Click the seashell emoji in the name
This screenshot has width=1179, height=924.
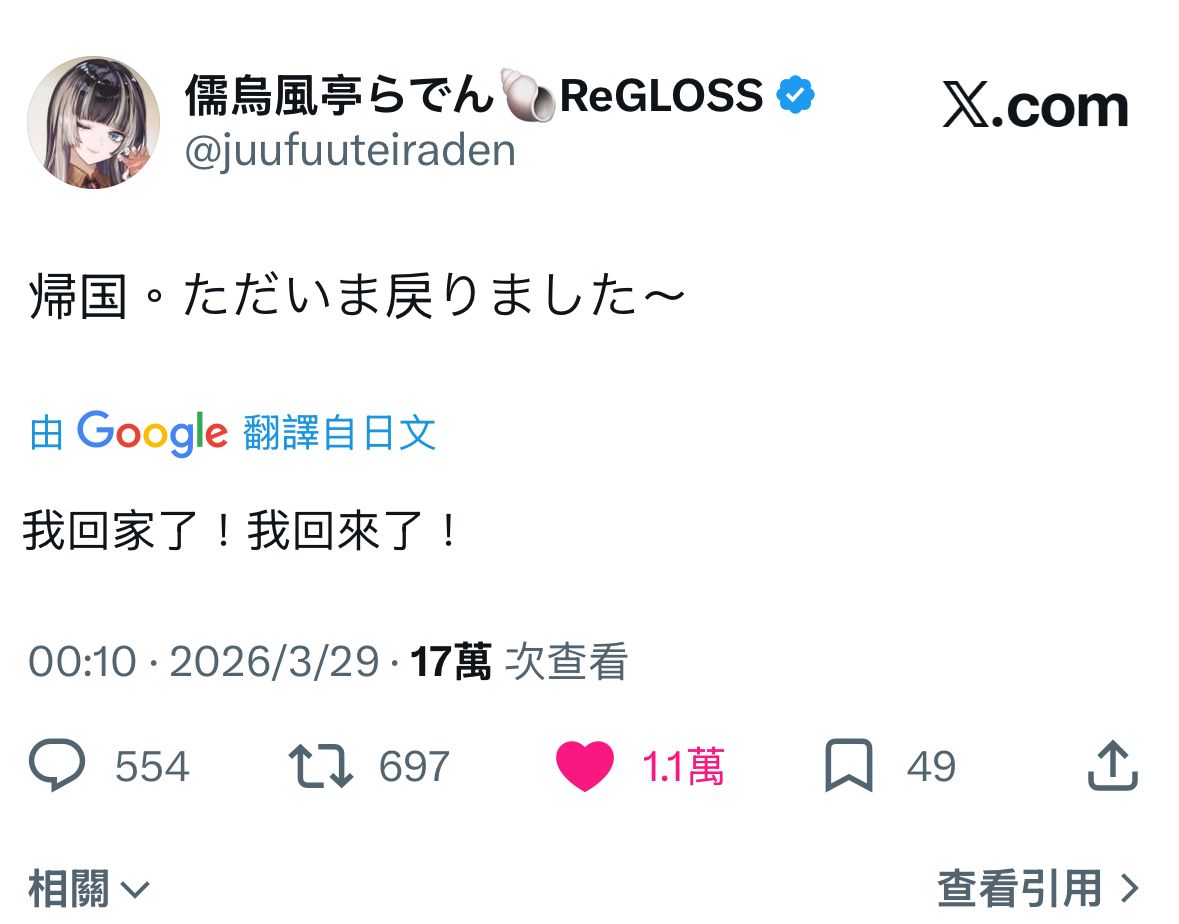[527, 96]
